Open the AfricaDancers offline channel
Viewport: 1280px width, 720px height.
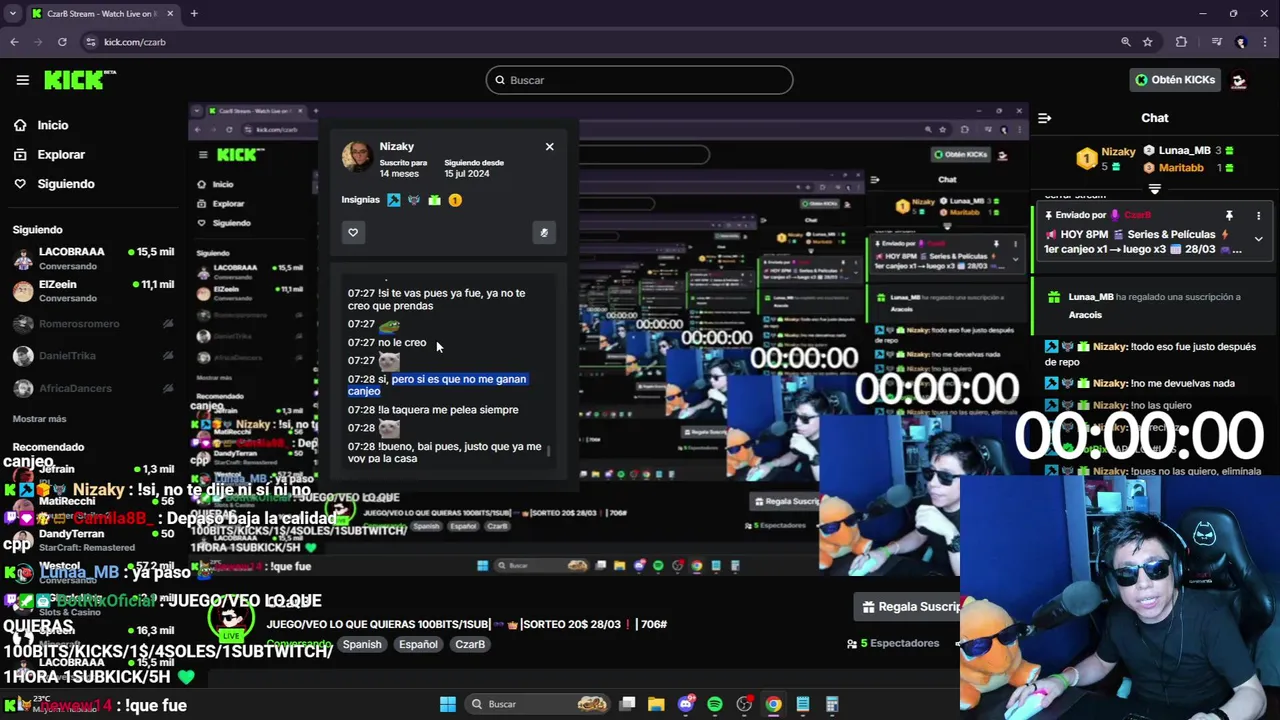93,388
